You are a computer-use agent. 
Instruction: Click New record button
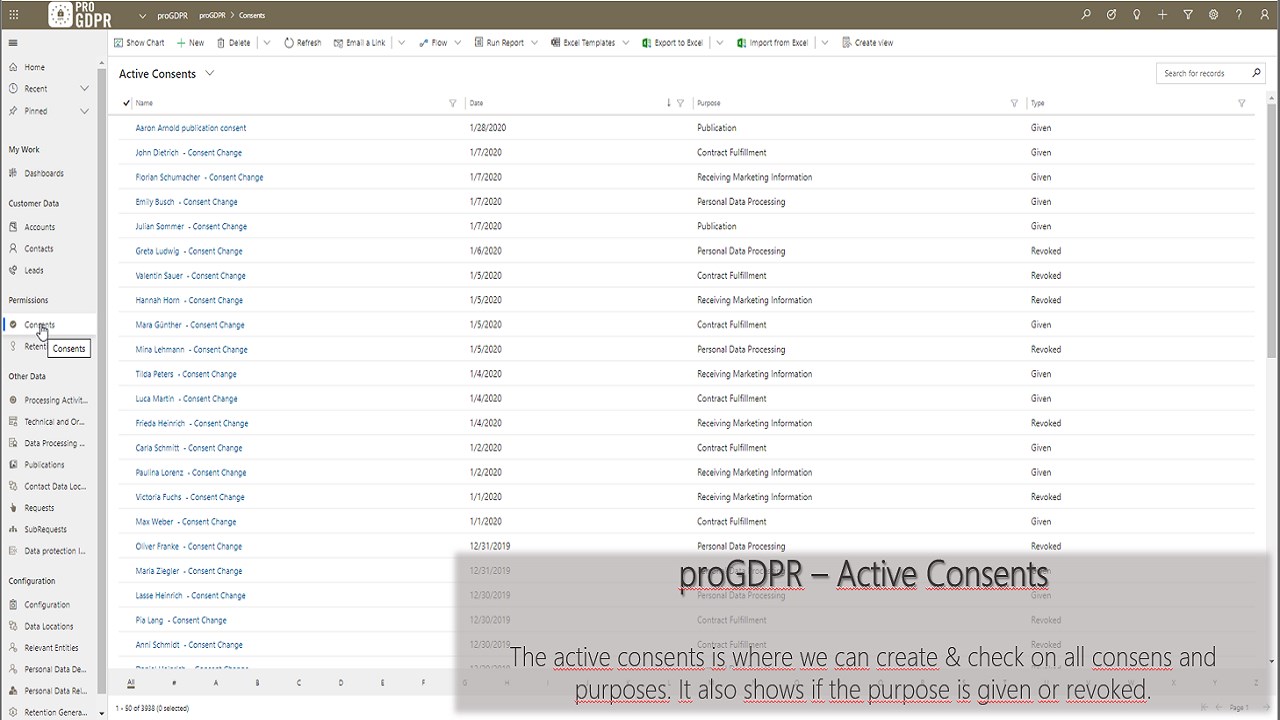pos(190,43)
